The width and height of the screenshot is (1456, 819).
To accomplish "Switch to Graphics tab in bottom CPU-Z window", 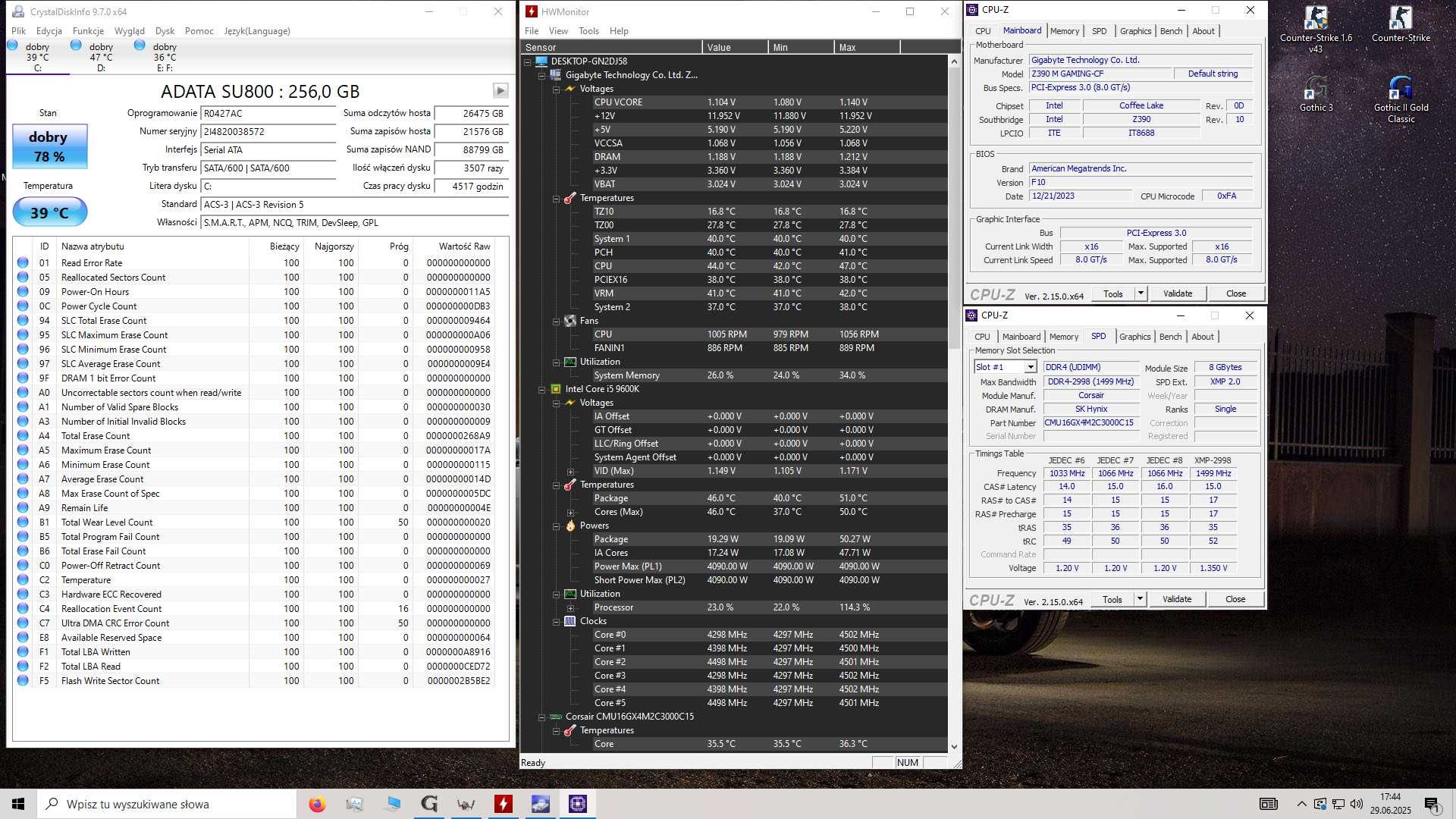I will point(1134,337).
